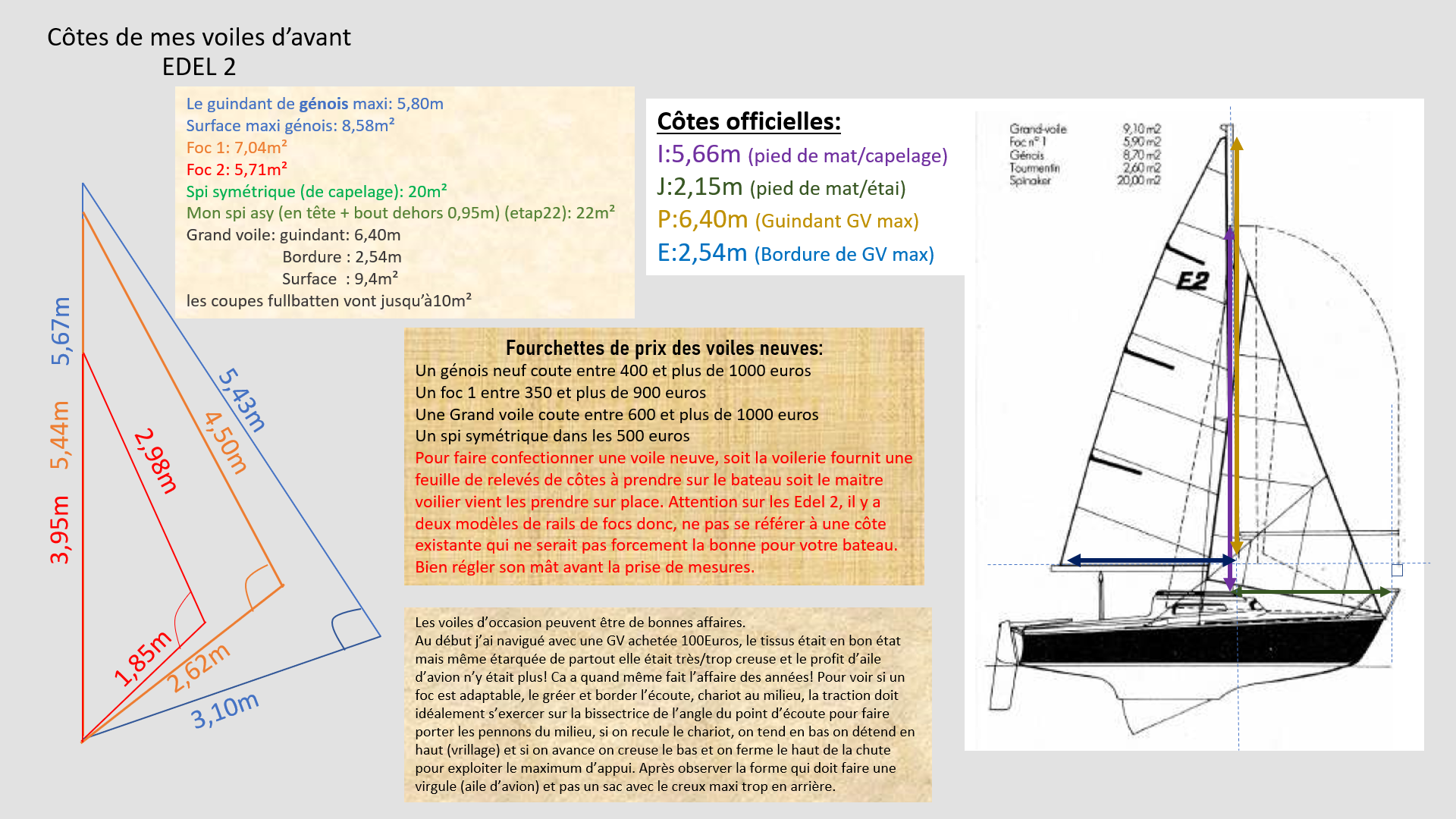The image size is (1456, 819).
Task: Select the green 'J:2,15m' measurement line
Action: point(781,187)
